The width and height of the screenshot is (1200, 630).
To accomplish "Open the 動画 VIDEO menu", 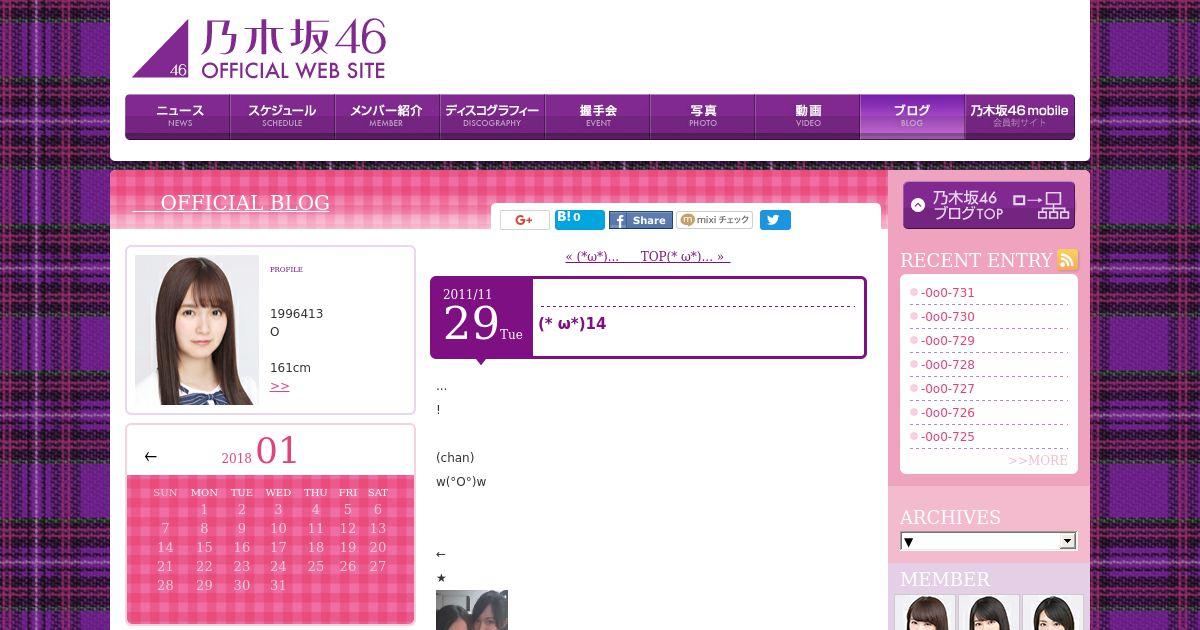I will [807, 116].
